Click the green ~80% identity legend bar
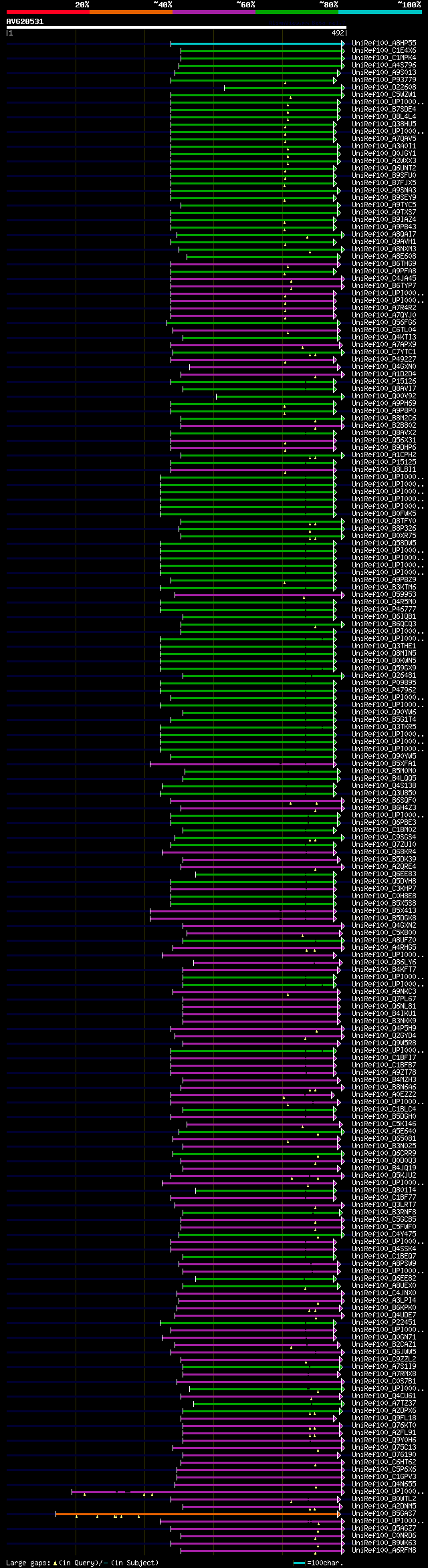This screenshot has height=1568, width=428. coord(296,11)
